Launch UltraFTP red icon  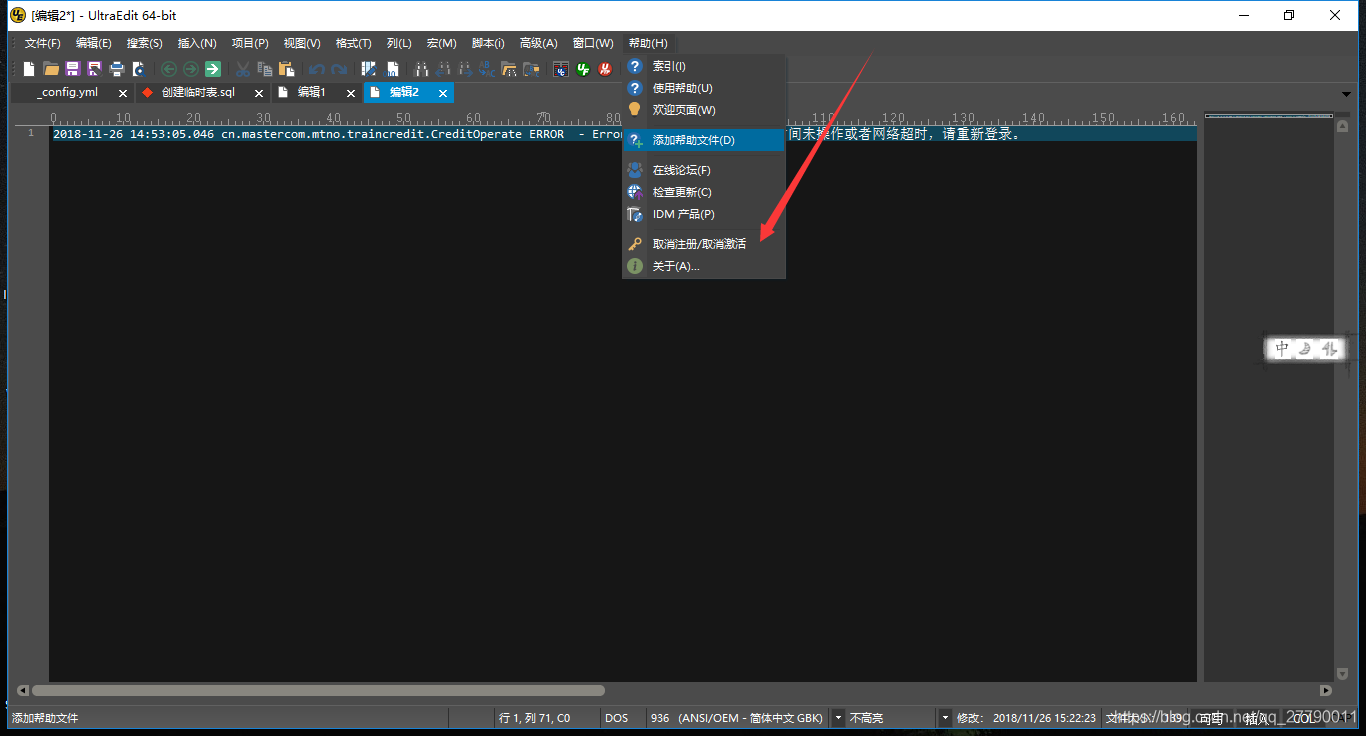605,69
